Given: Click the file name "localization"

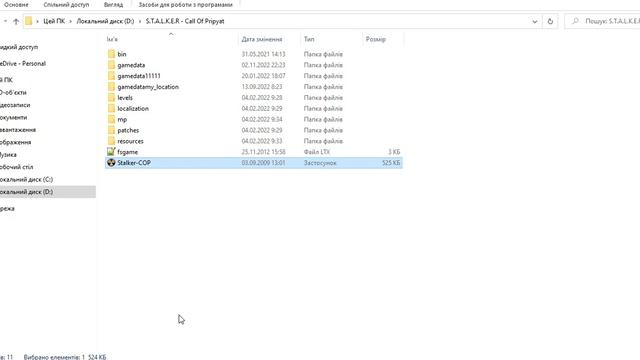Looking at the screenshot, I should pyautogui.click(x=133, y=109).
